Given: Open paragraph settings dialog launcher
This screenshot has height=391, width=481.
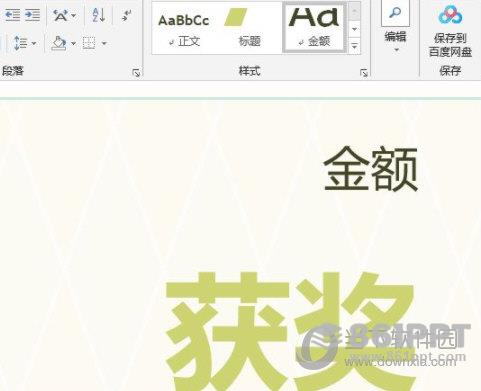Looking at the screenshot, I should pyautogui.click(x=136, y=73).
